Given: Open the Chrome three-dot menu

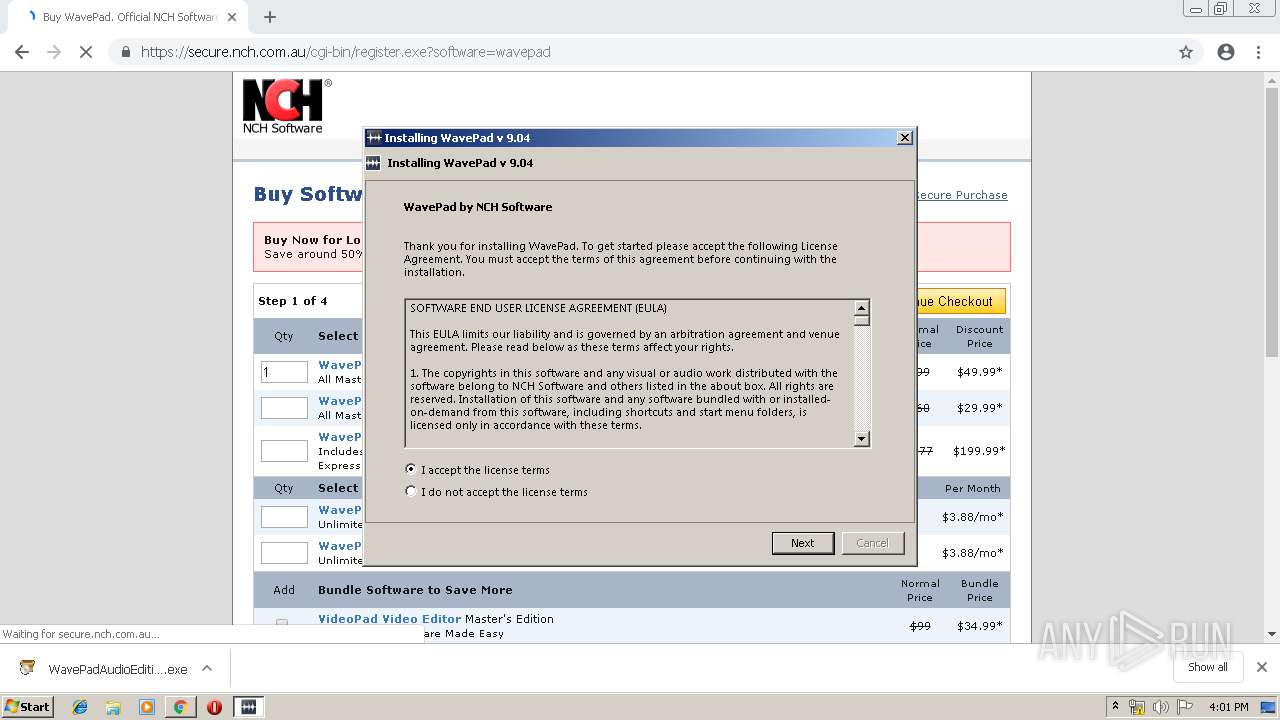Looking at the screenshot, I should (x=1258, y=52).
